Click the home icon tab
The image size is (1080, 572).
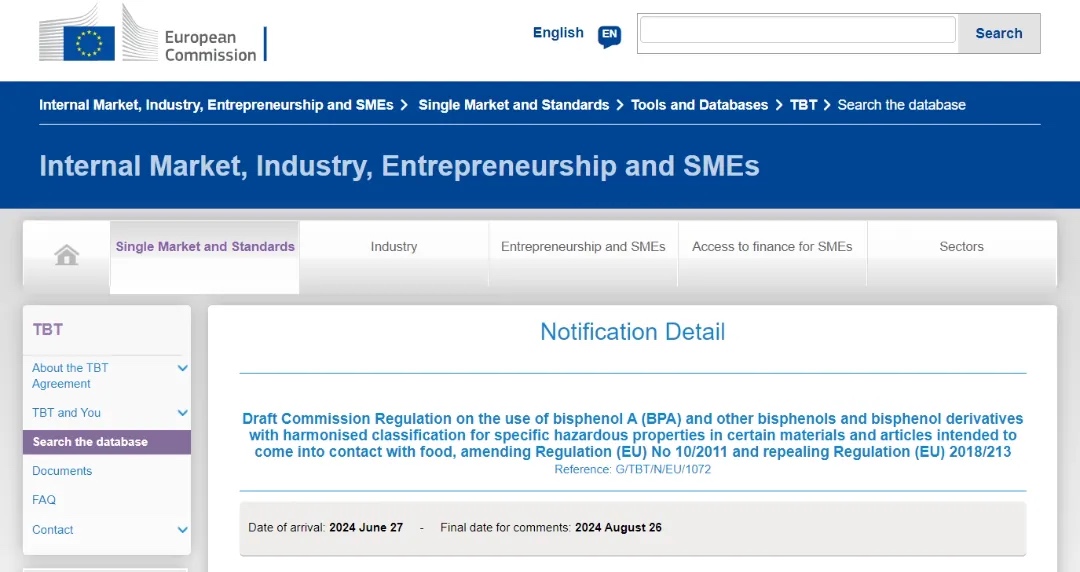67,256
